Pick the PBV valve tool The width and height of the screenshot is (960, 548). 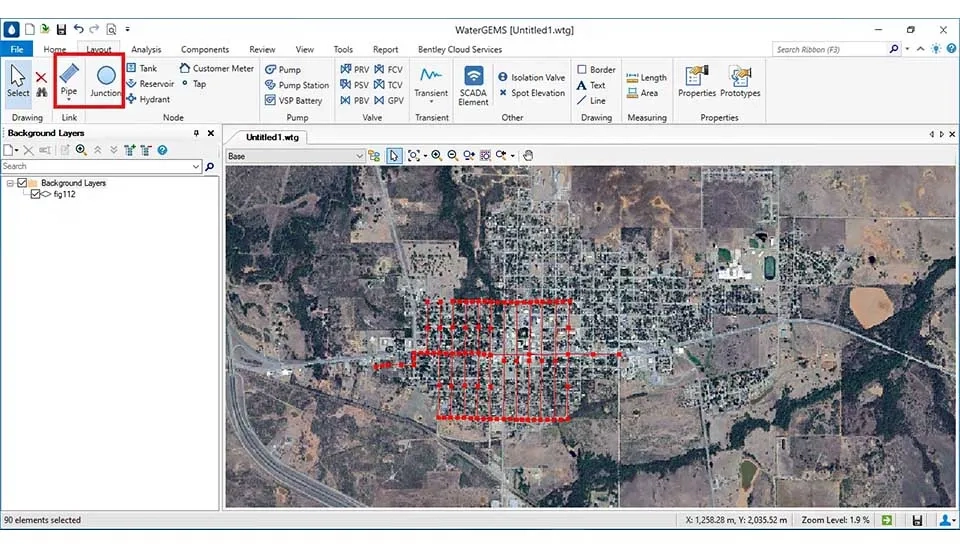point(354,100)
